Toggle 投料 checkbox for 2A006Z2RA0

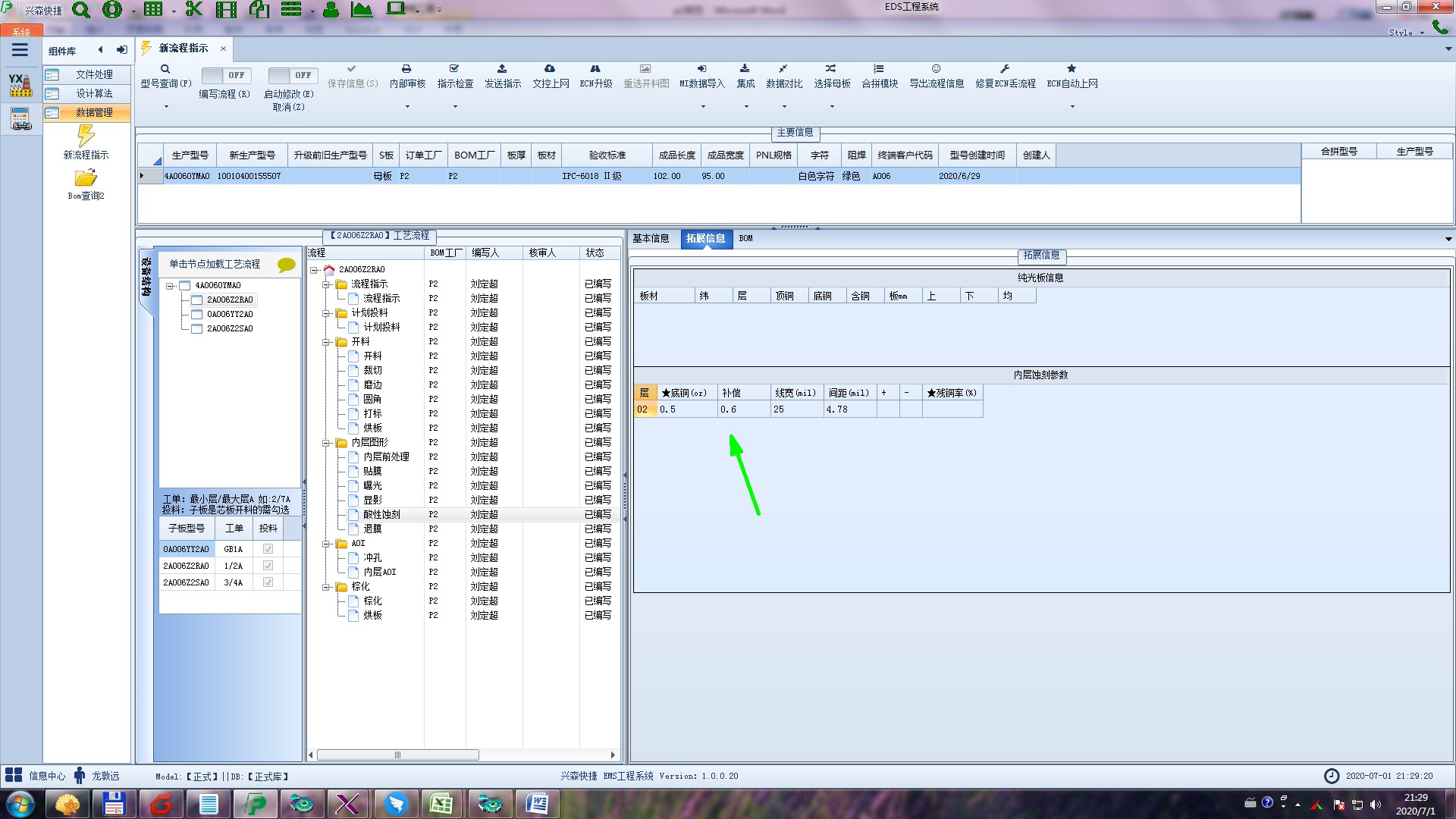click(268, 566)
